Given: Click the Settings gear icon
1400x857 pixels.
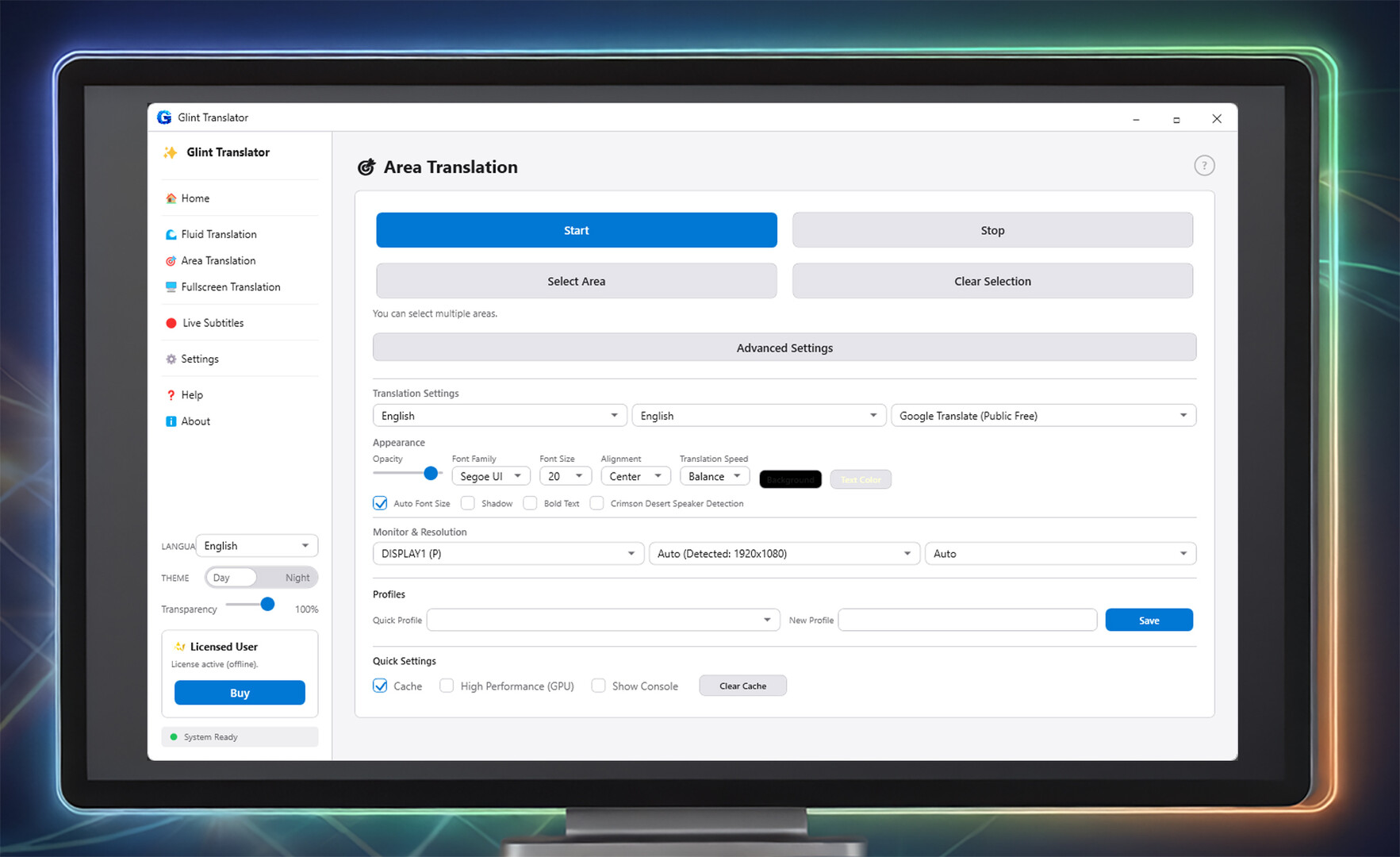Looking at the screenshot, I should click(x=171, y=359).
